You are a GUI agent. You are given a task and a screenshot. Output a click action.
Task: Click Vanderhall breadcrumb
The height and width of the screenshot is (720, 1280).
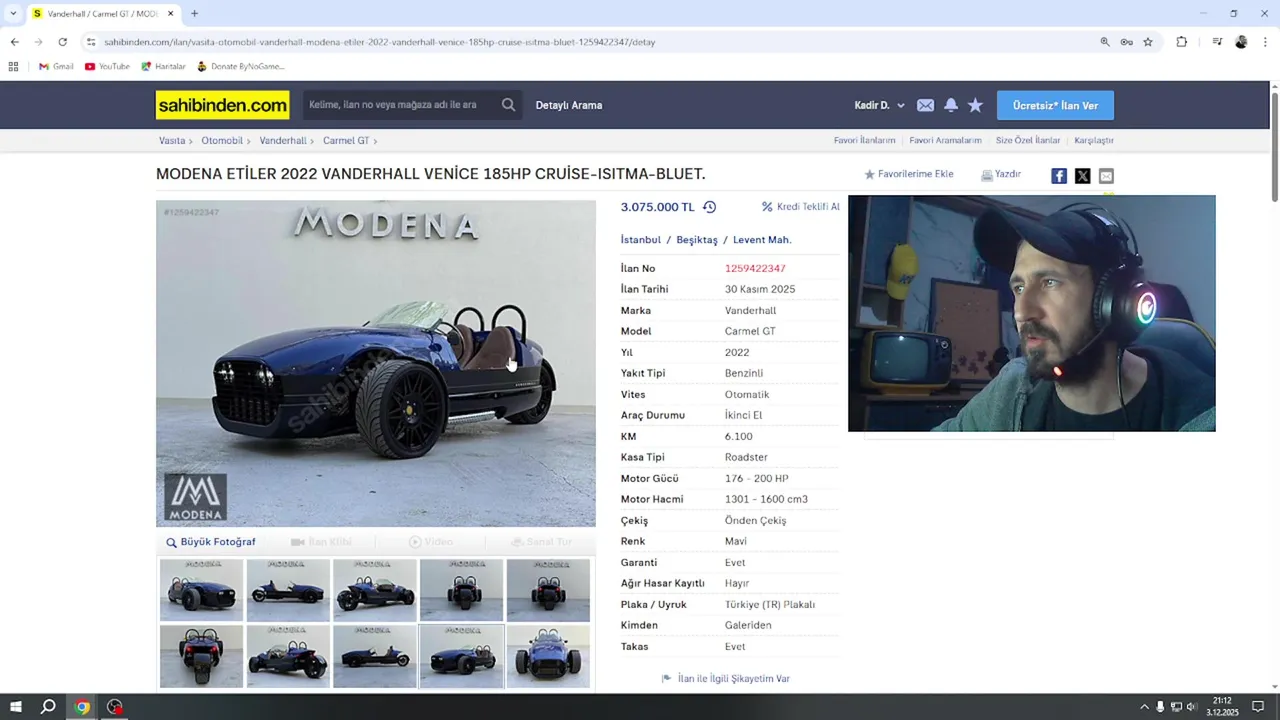pos(283,141)
